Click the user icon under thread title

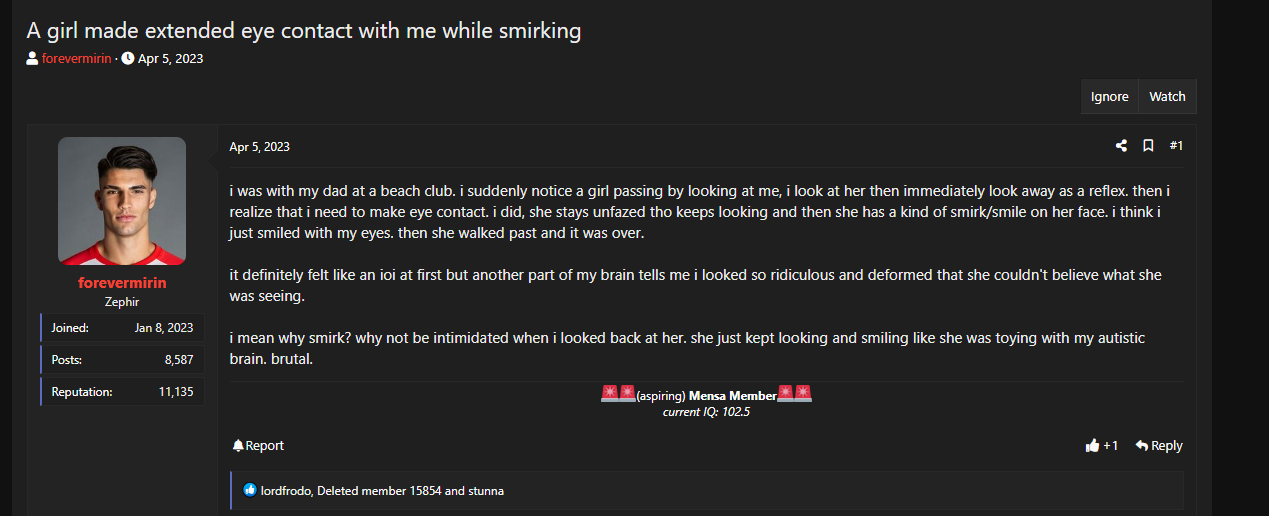(x=33, y=58)
